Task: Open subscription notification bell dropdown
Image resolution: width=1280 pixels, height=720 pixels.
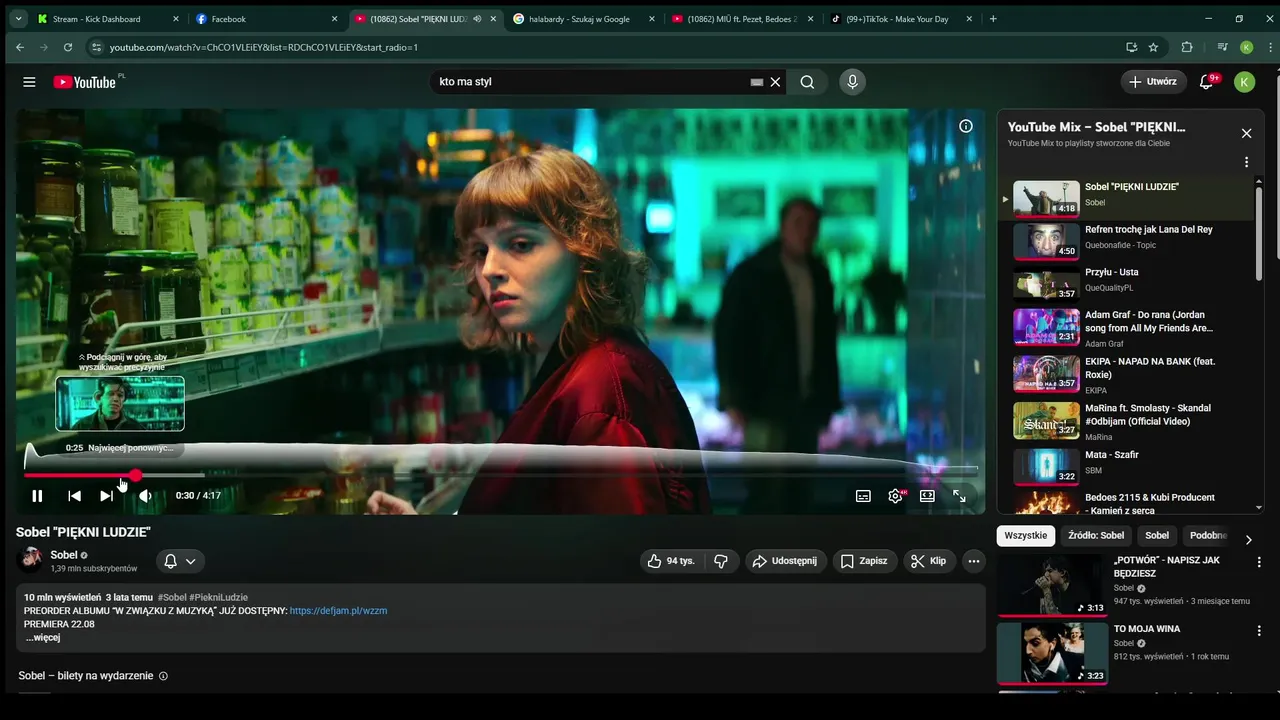Action: click(180, 561)
